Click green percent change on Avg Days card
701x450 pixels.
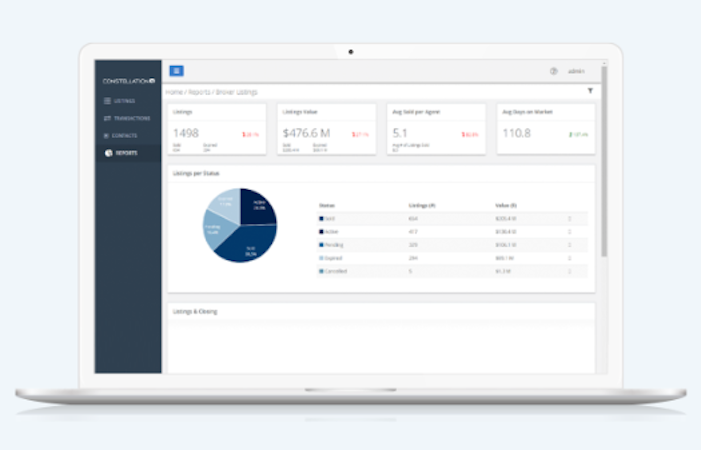point(579,135)
